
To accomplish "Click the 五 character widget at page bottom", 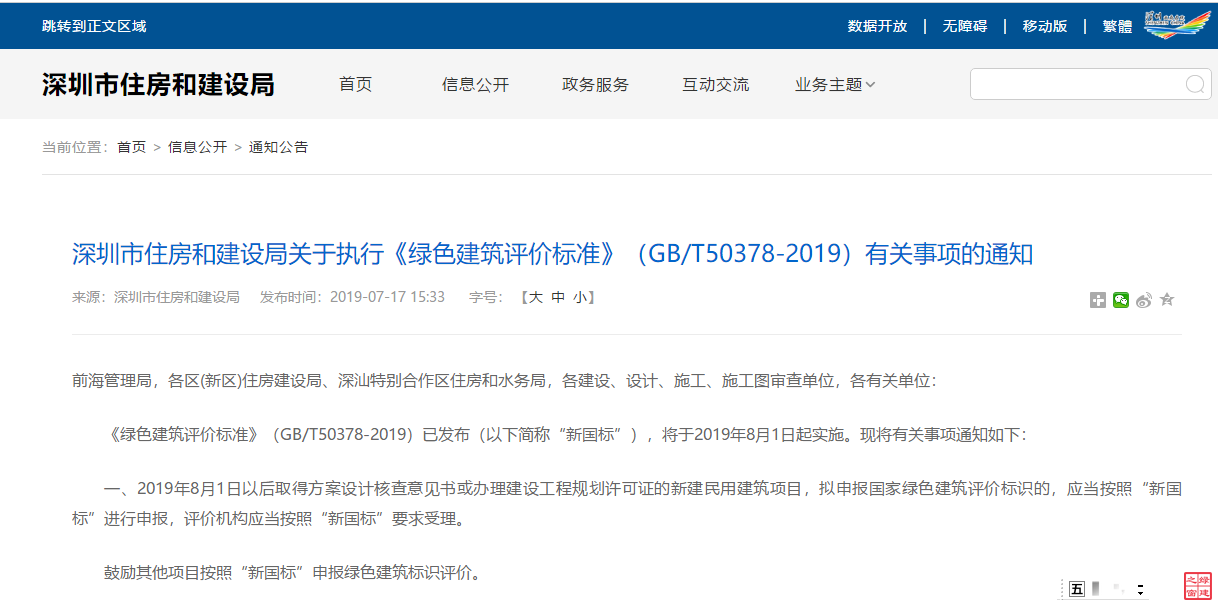I will point(1077,588).
